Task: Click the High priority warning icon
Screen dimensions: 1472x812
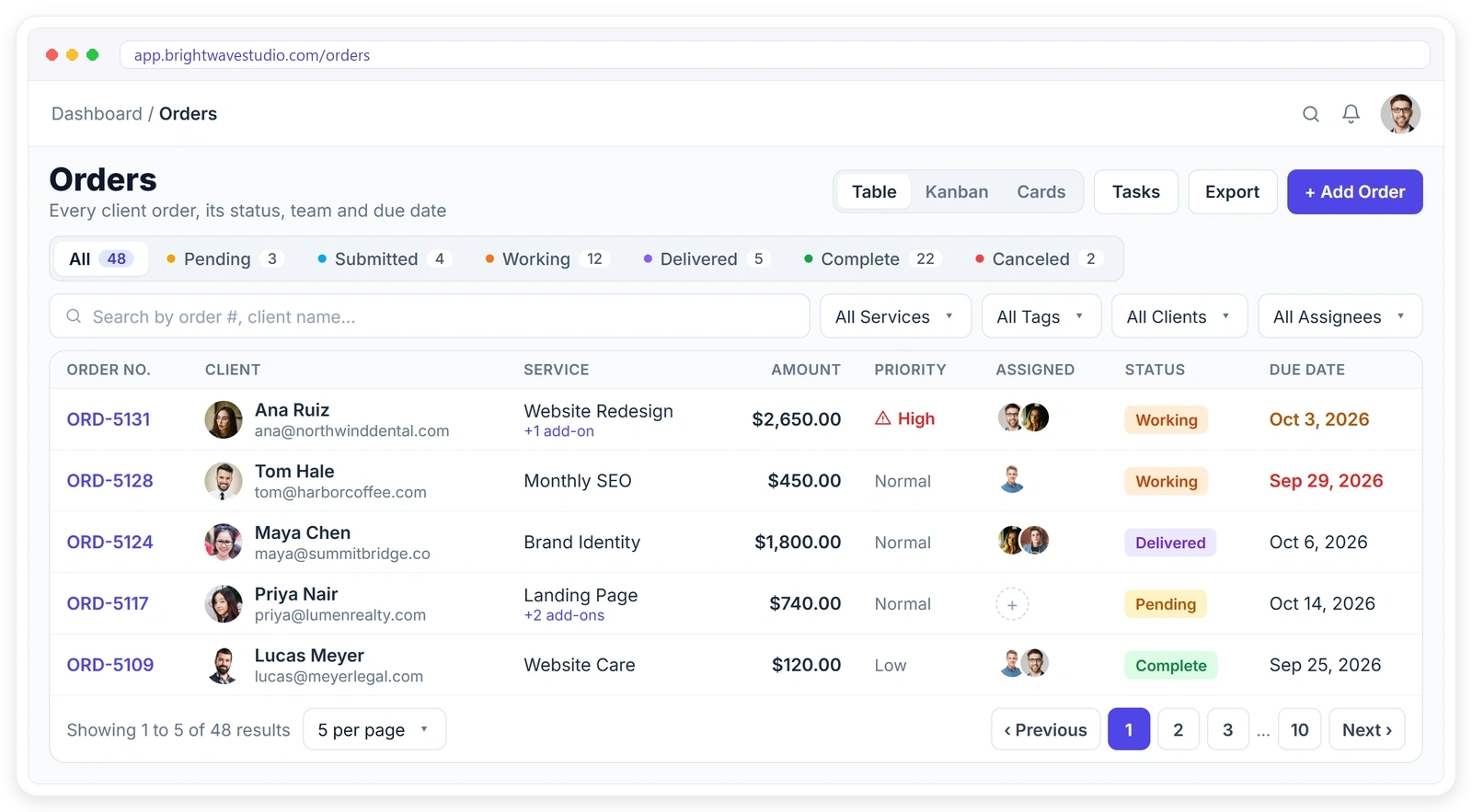Action: [x=883, y=418]
